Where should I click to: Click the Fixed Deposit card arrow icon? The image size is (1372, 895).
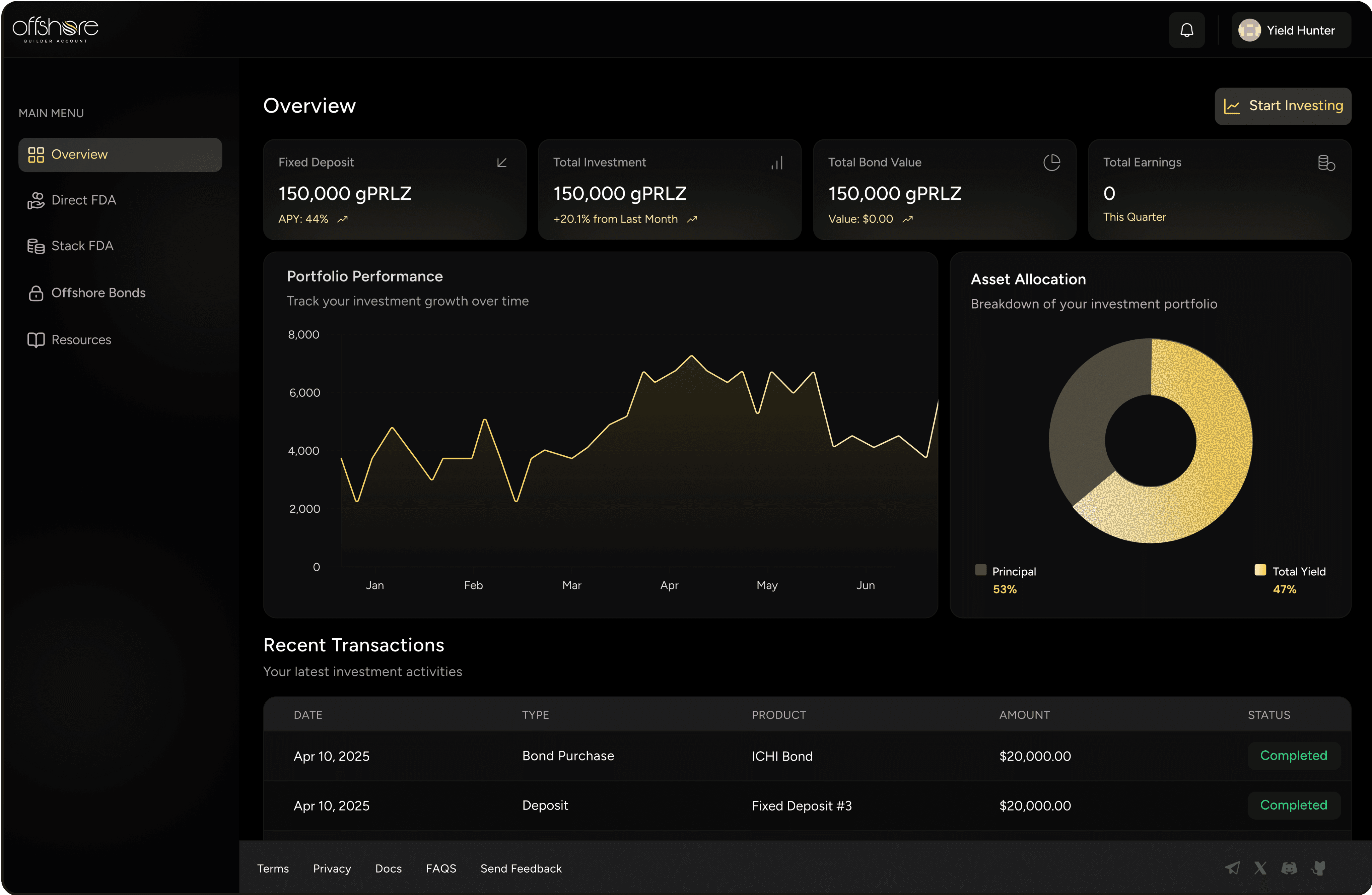[x=501, y=163]
